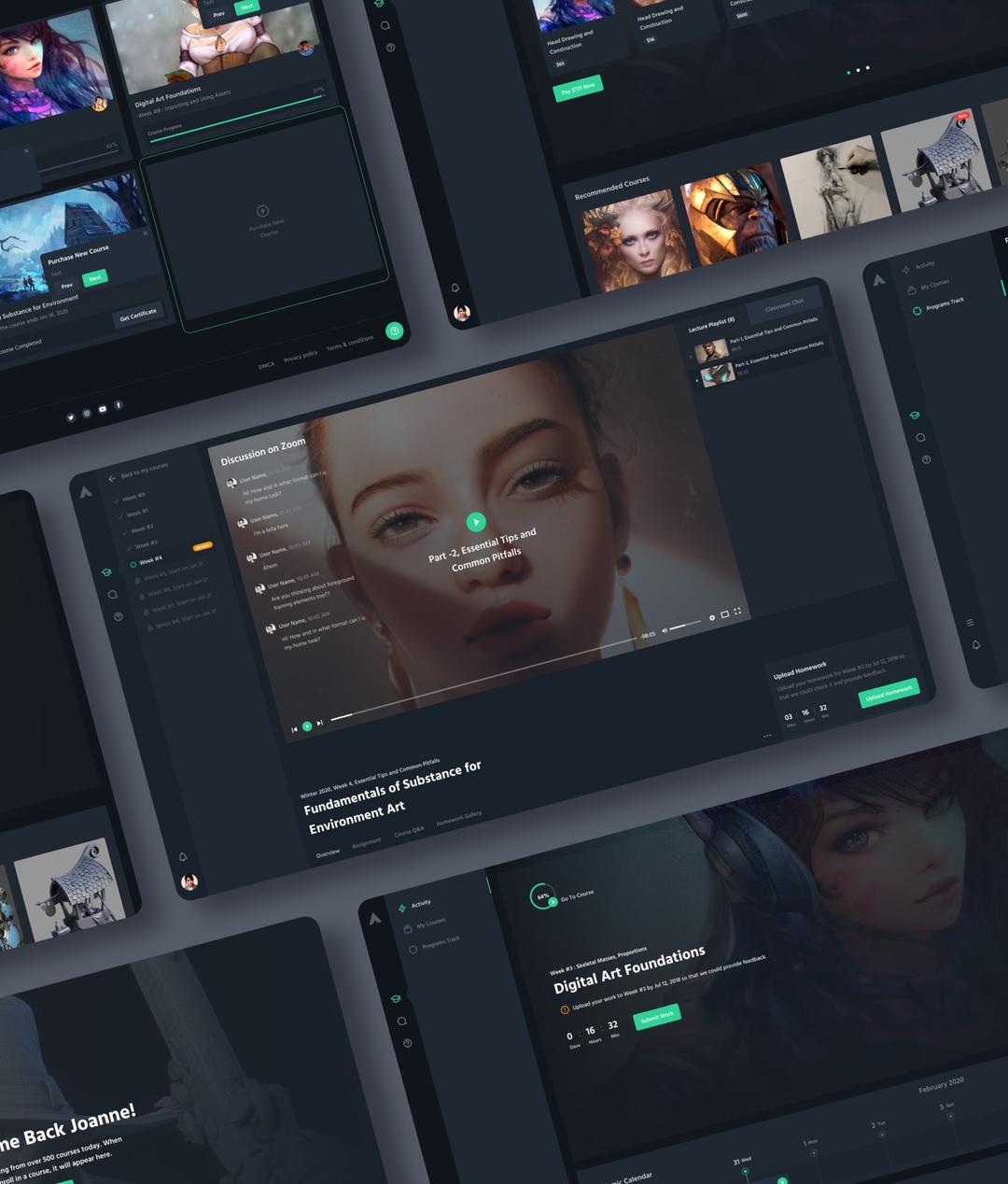Adjust the video volume slider
This screenshot has height=1184, width=1008.
tap(684, 625)
